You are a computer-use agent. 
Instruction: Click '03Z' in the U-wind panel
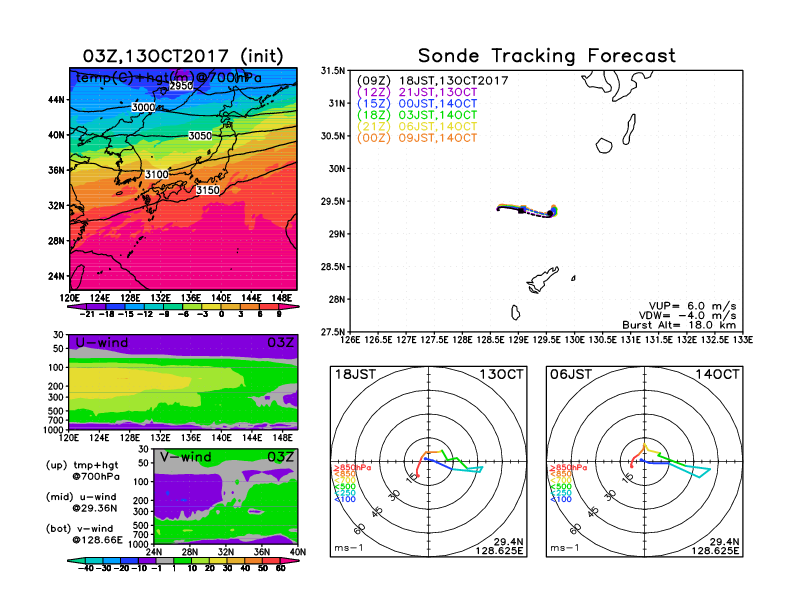point(280,343)
